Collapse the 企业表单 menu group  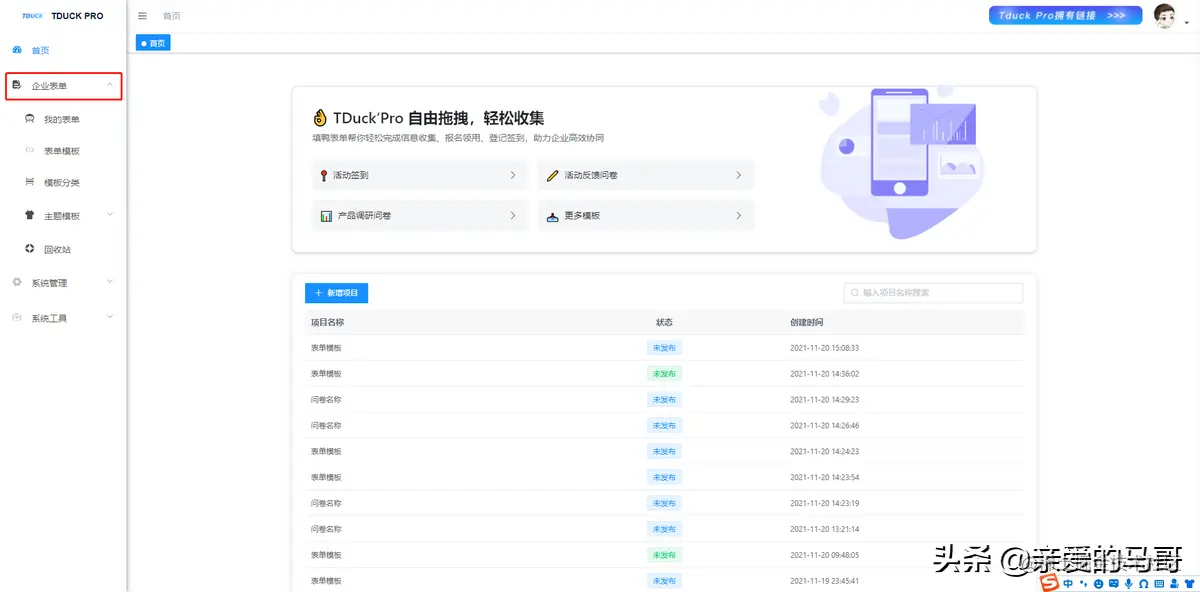click(x=63, y=85)
